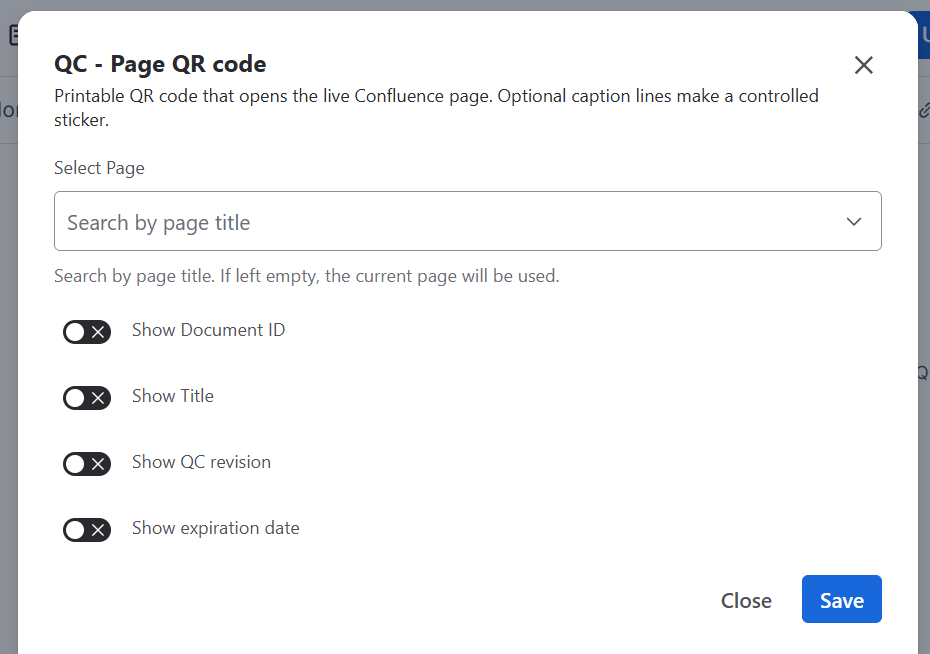The height and width of the screenshot is (654, 930).
Task: Expand the Select Page dropdown chevron
Action: 853,222
